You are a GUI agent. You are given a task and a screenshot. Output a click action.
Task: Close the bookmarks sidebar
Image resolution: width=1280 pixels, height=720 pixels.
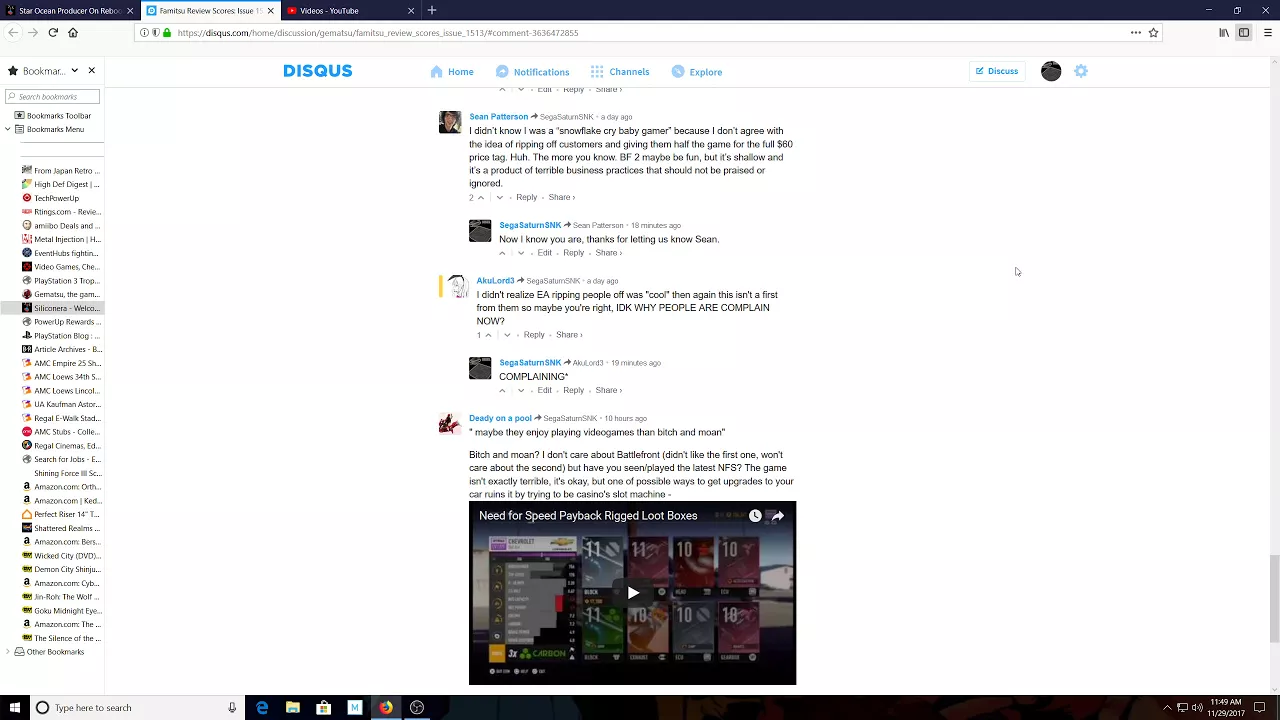tap(91, 71)
